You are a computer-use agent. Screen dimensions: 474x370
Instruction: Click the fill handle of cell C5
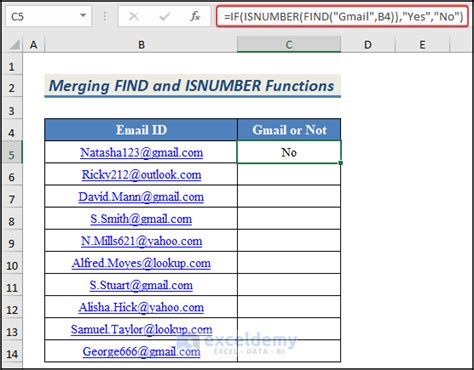340,163
